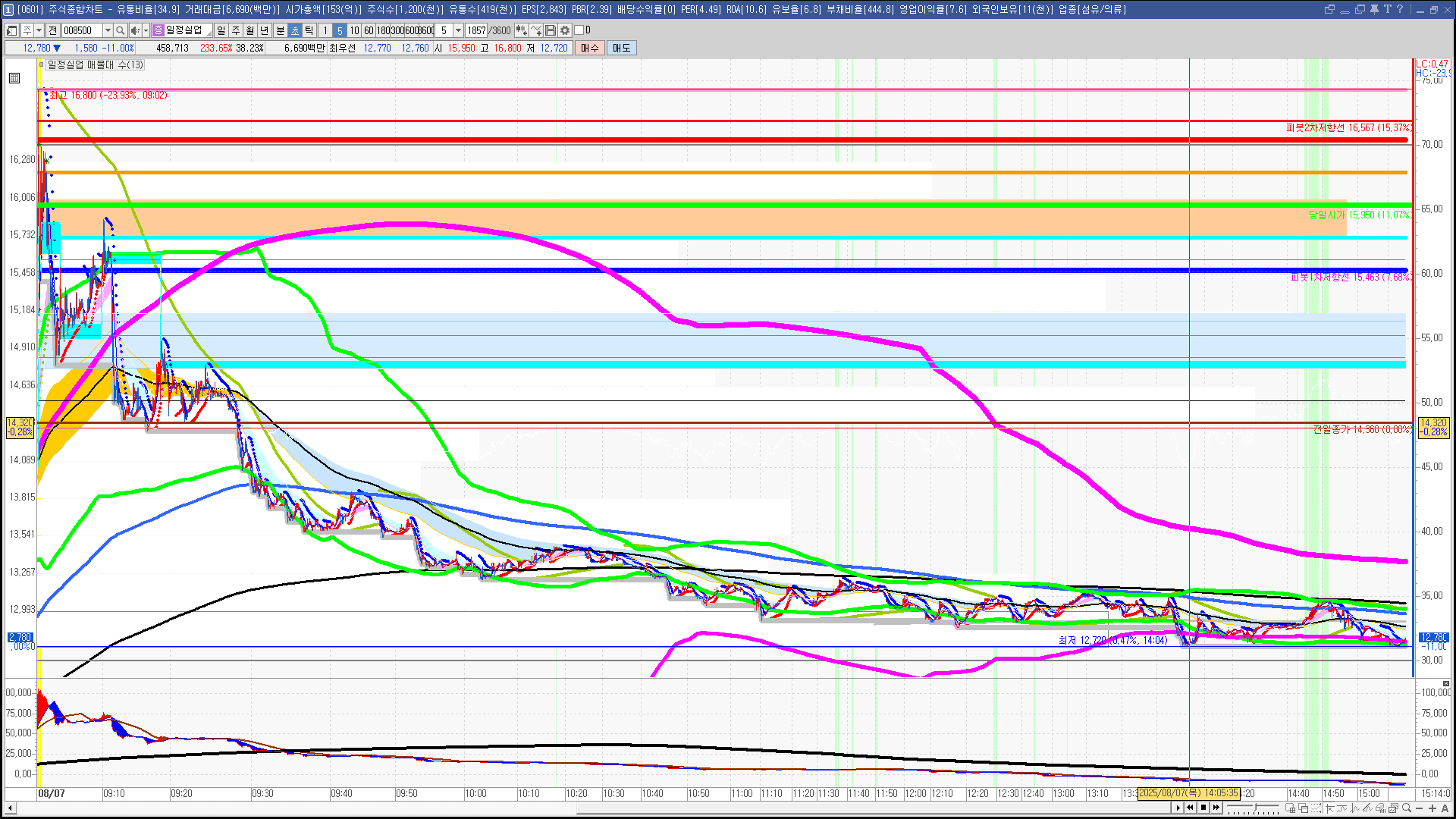Click the zoom-in plus icon bottom right
1456x819 pixels.
click(1432, 808)
